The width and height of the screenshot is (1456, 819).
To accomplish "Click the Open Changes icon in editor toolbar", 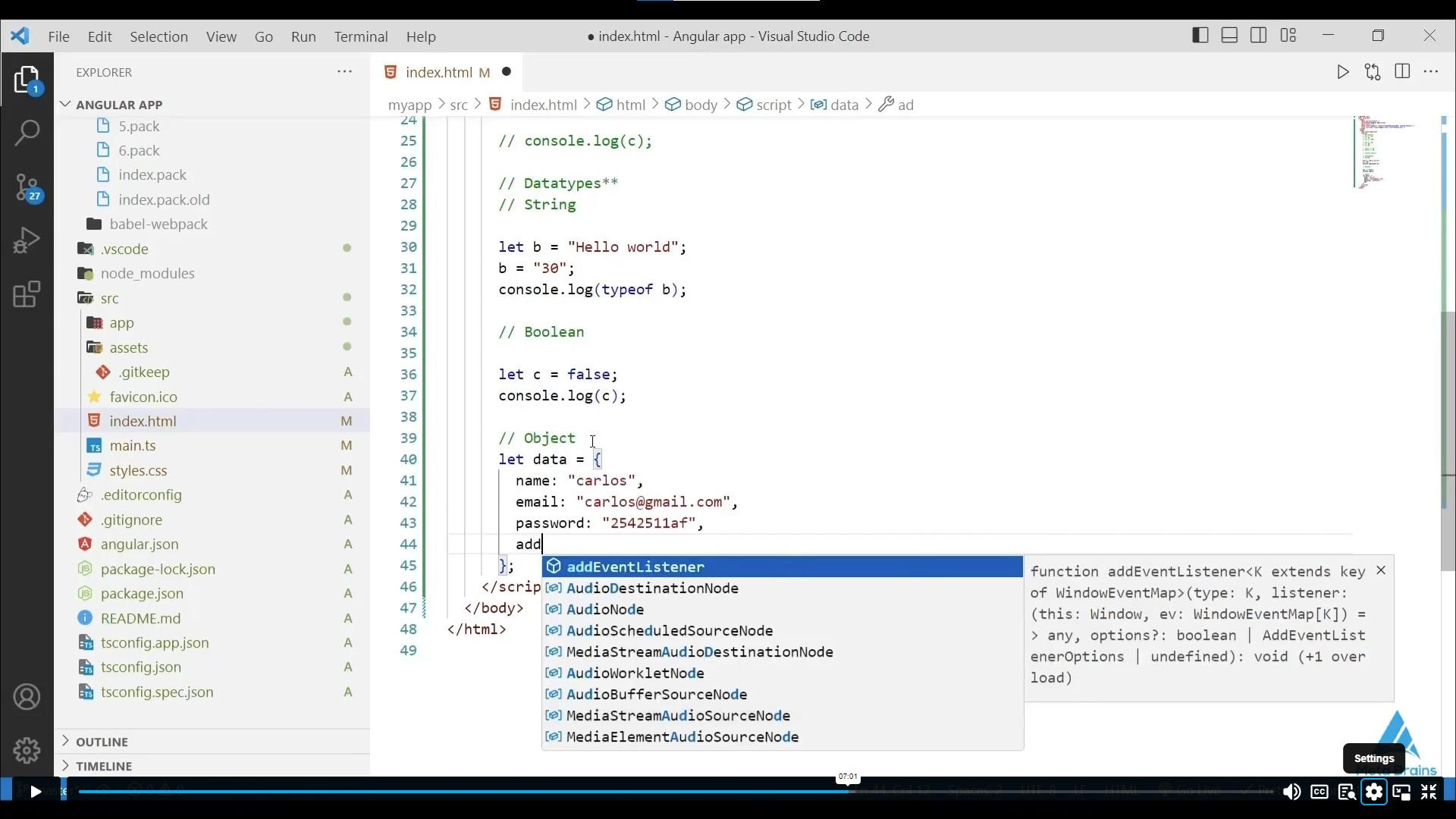I will coord(1373,72).
